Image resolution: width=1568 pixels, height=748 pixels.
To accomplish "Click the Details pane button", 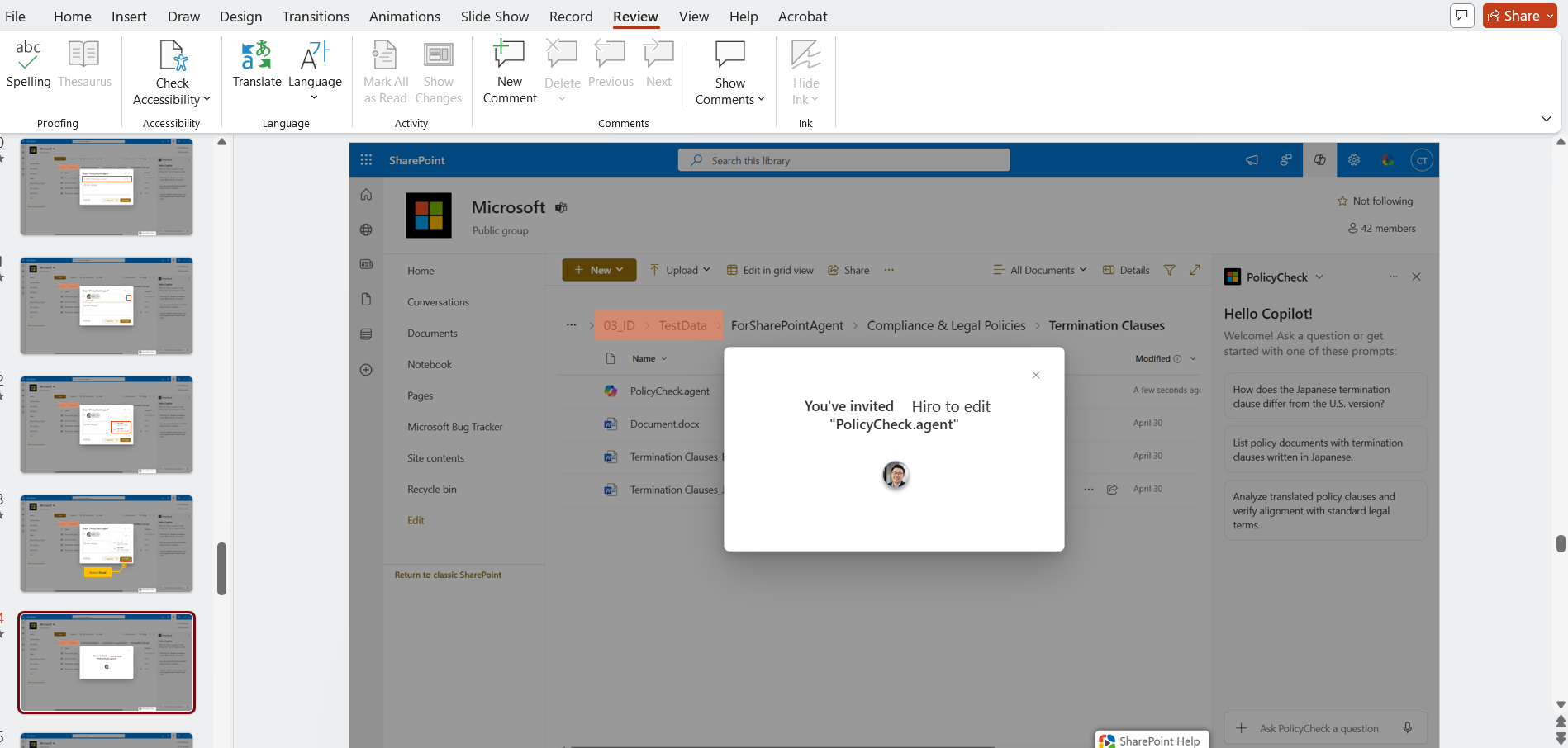I will 1126,270.
